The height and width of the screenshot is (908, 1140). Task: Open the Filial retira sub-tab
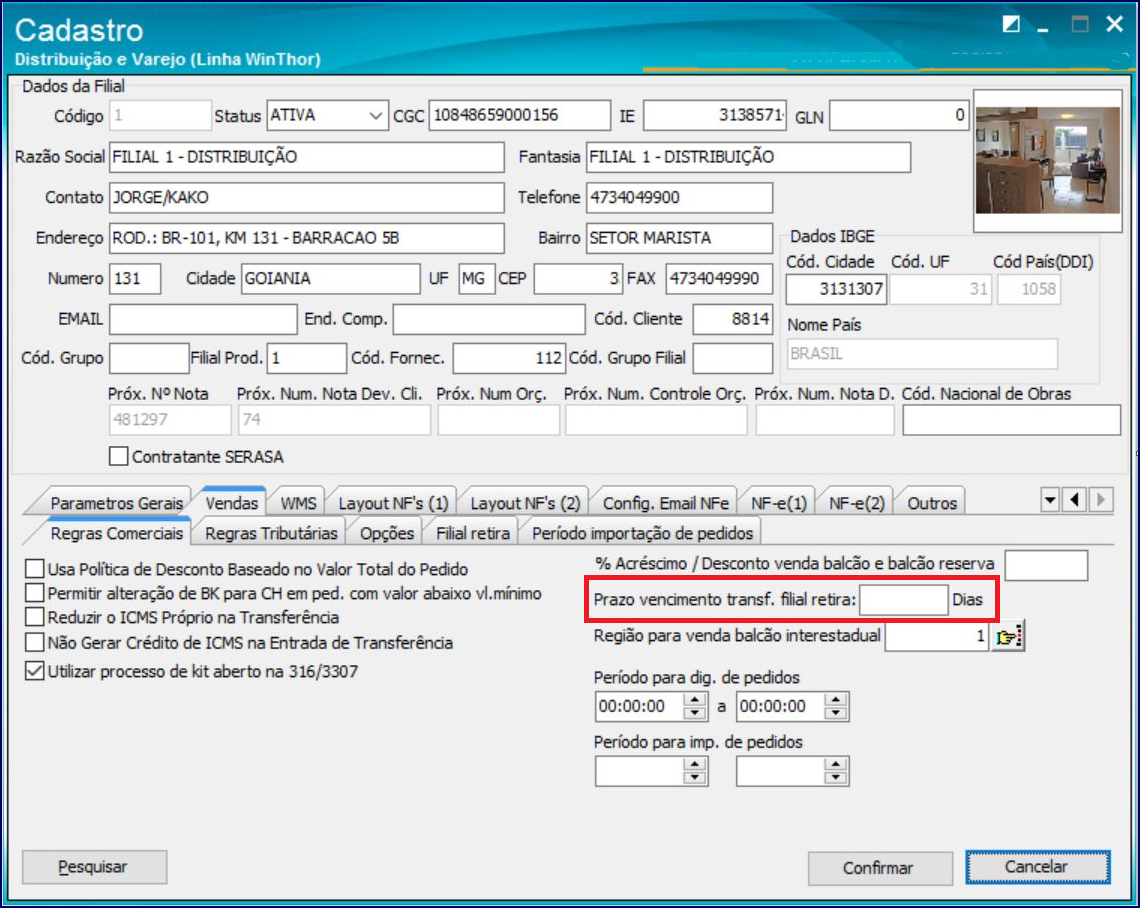click(473, 533)
